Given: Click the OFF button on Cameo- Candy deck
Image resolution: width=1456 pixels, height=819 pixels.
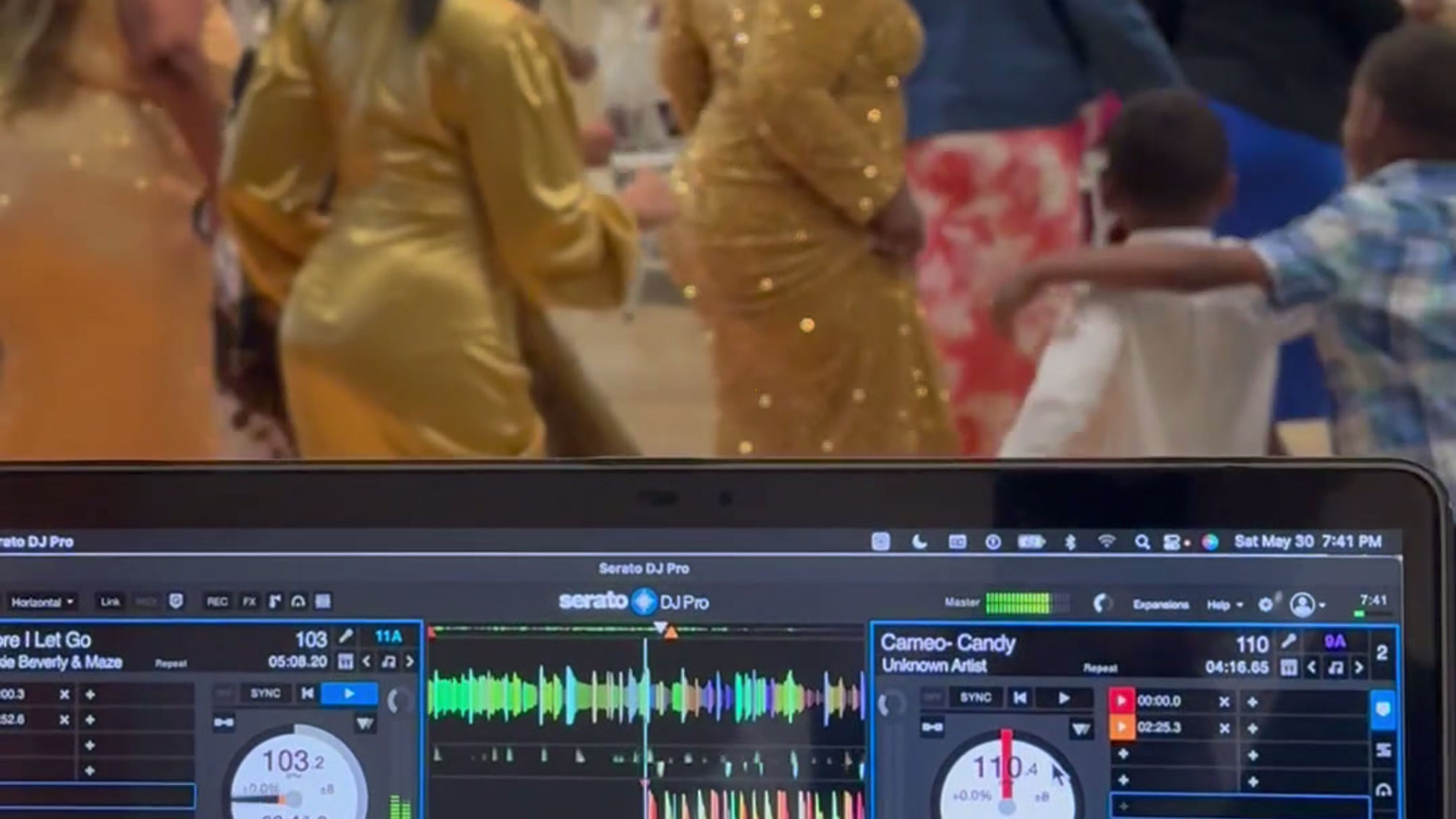Looking at the screenshot, I should tap(932, 698).
